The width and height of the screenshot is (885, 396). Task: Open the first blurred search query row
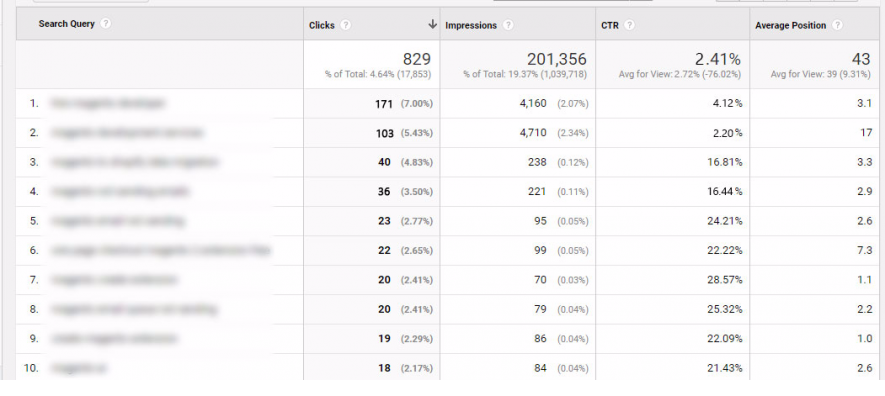108,103
